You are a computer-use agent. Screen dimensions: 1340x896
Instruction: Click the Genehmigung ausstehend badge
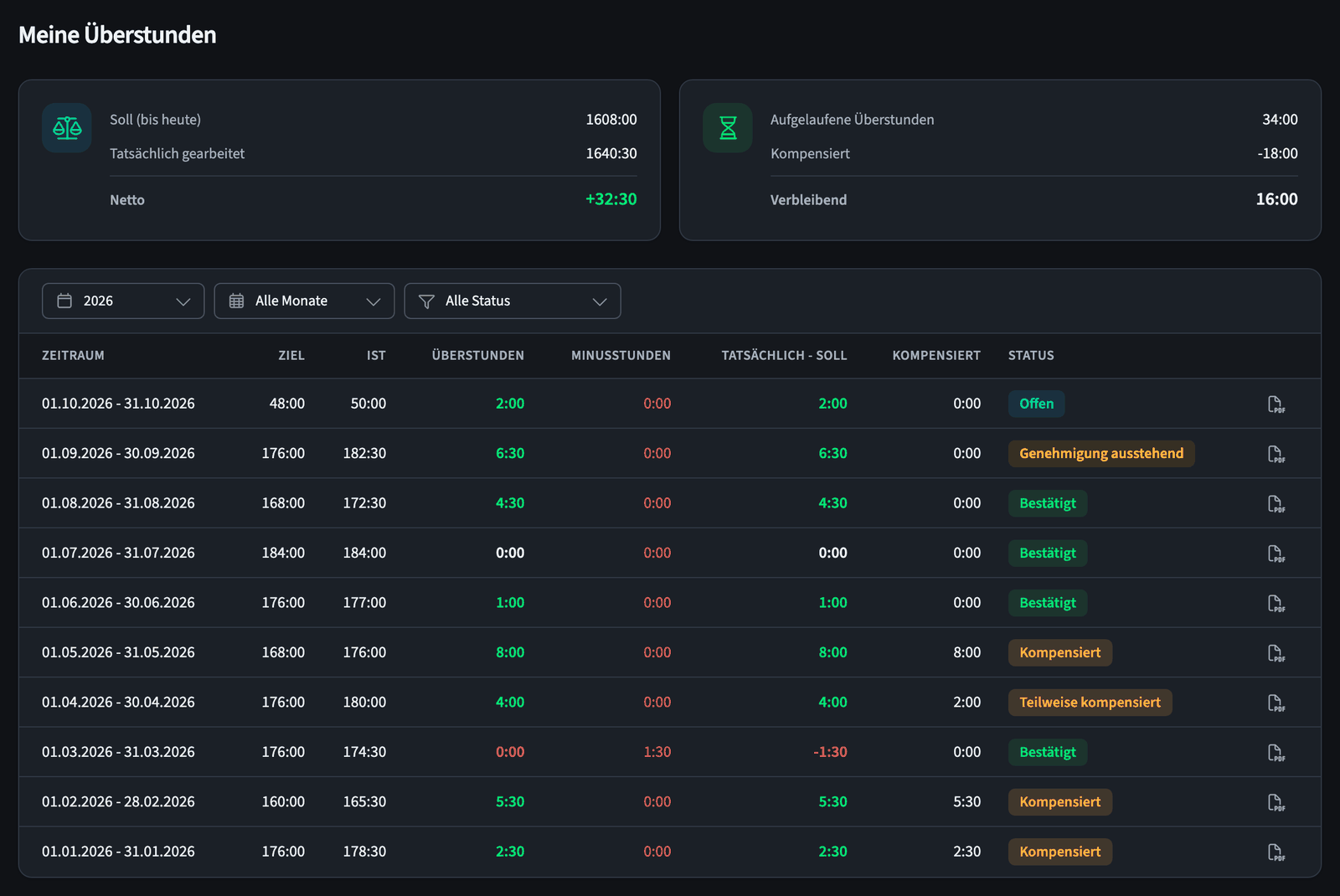coord(1101,453)
